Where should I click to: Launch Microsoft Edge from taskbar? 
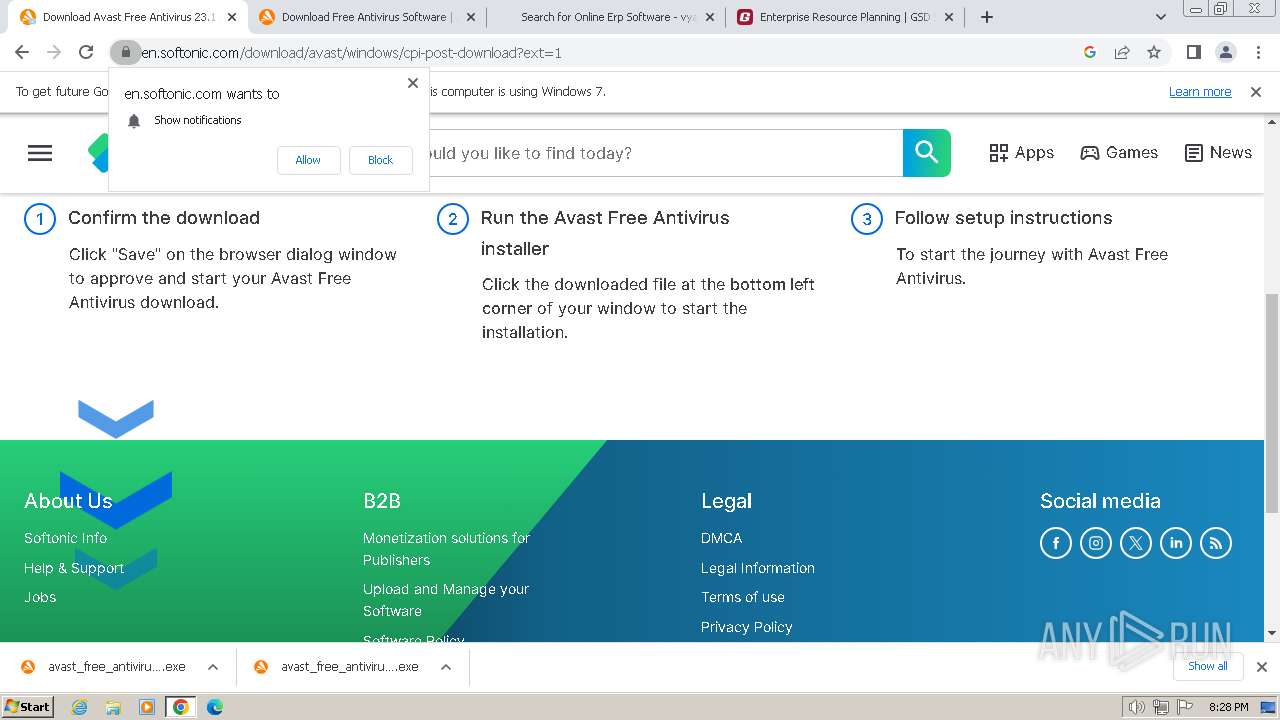point(214,707)
